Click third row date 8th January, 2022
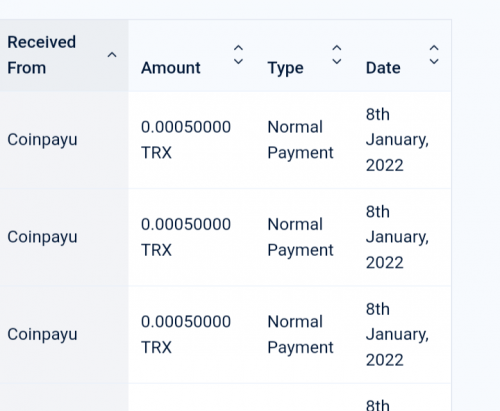500x411 pixels. coord(397,335)
